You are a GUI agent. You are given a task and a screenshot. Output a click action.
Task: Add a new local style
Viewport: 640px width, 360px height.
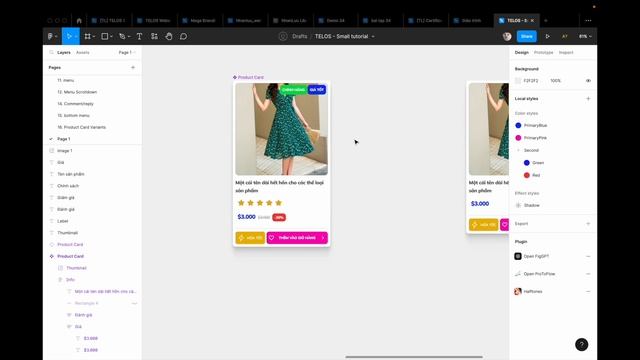point(588,98)
